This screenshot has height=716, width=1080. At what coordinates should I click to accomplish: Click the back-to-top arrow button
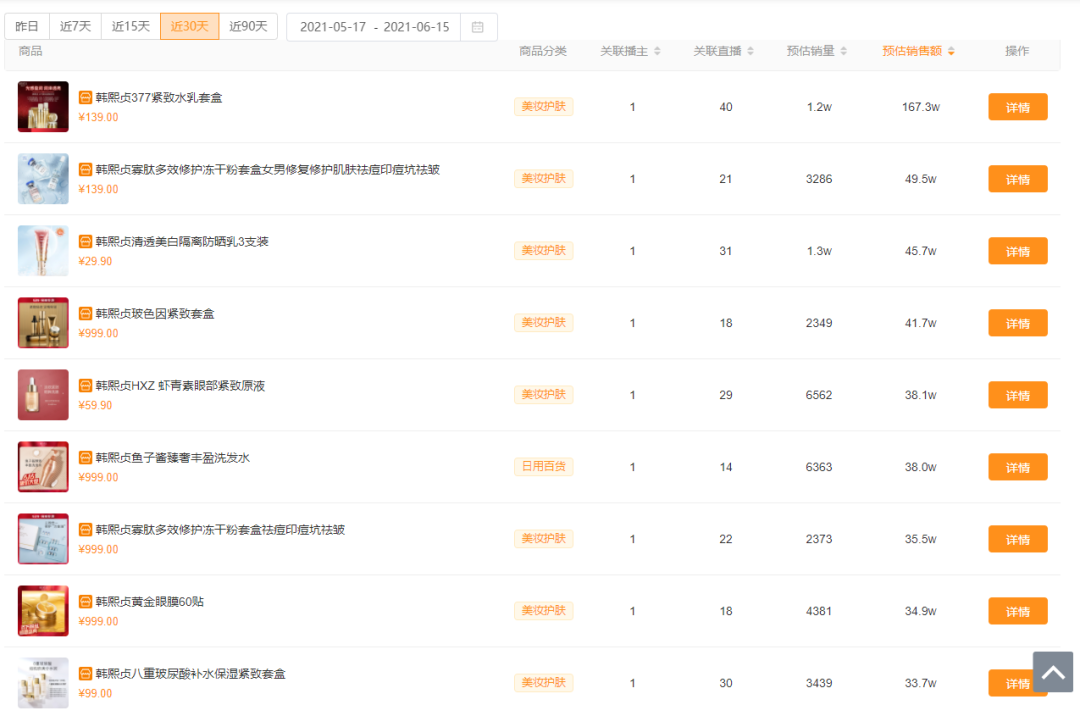[1052, 672]
